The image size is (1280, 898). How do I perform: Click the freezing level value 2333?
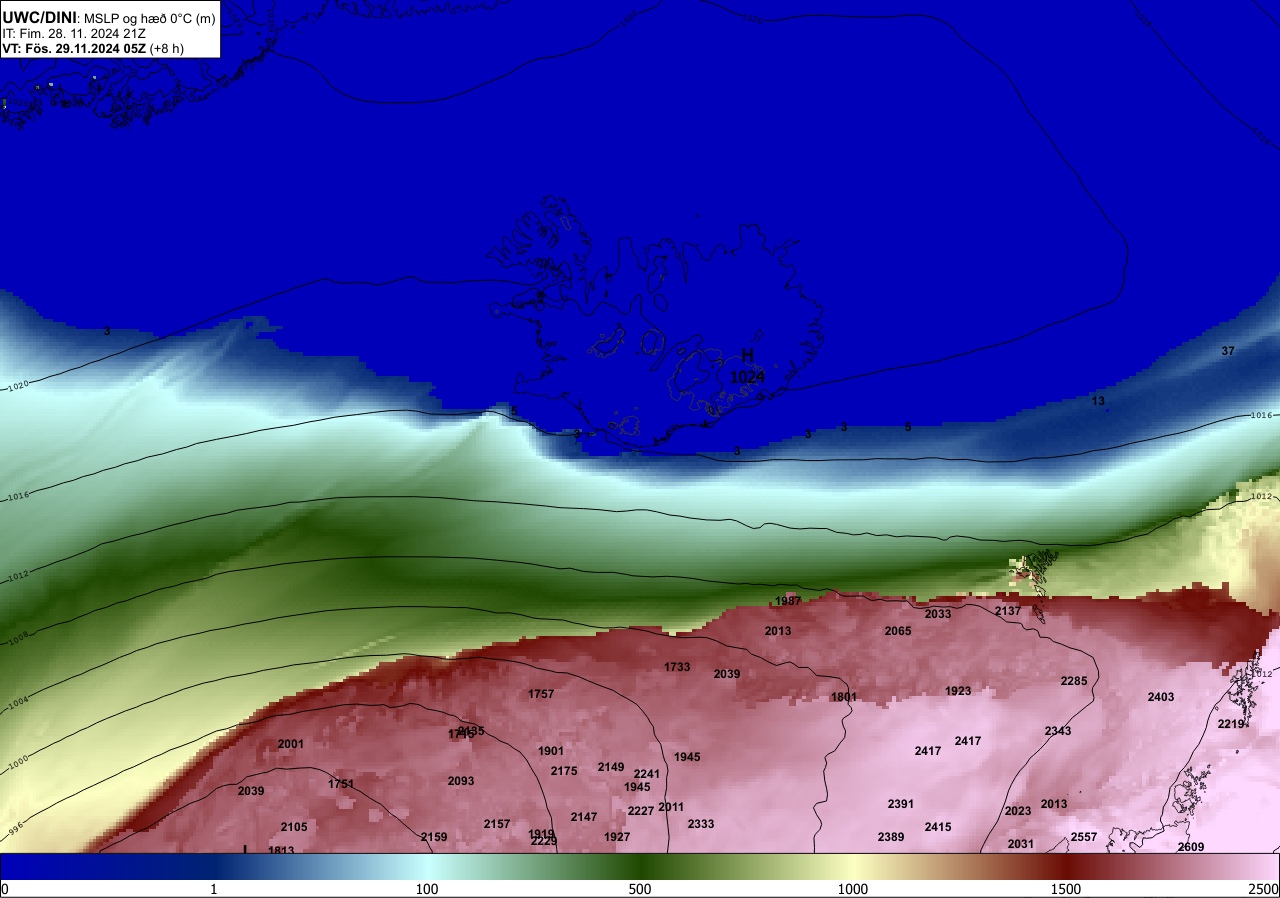click(701, 824)
